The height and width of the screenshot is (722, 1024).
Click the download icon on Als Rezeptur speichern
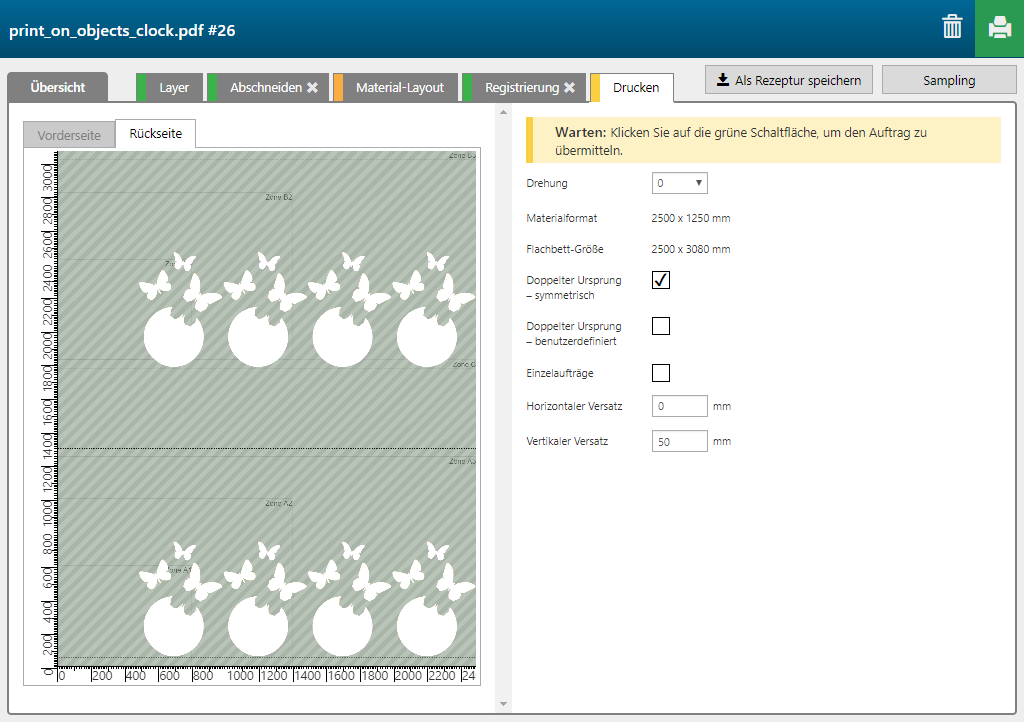[722, 80]
